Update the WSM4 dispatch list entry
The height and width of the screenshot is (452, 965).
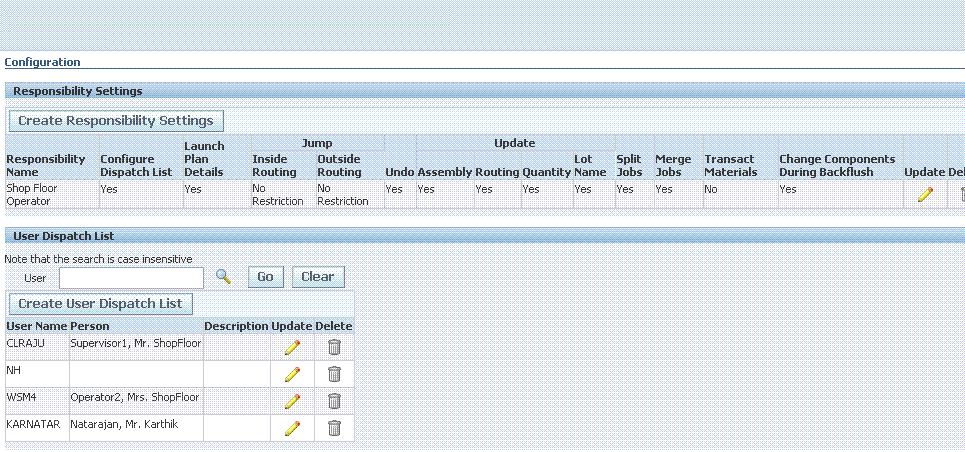pyautogui.click(x=292, y=401)
